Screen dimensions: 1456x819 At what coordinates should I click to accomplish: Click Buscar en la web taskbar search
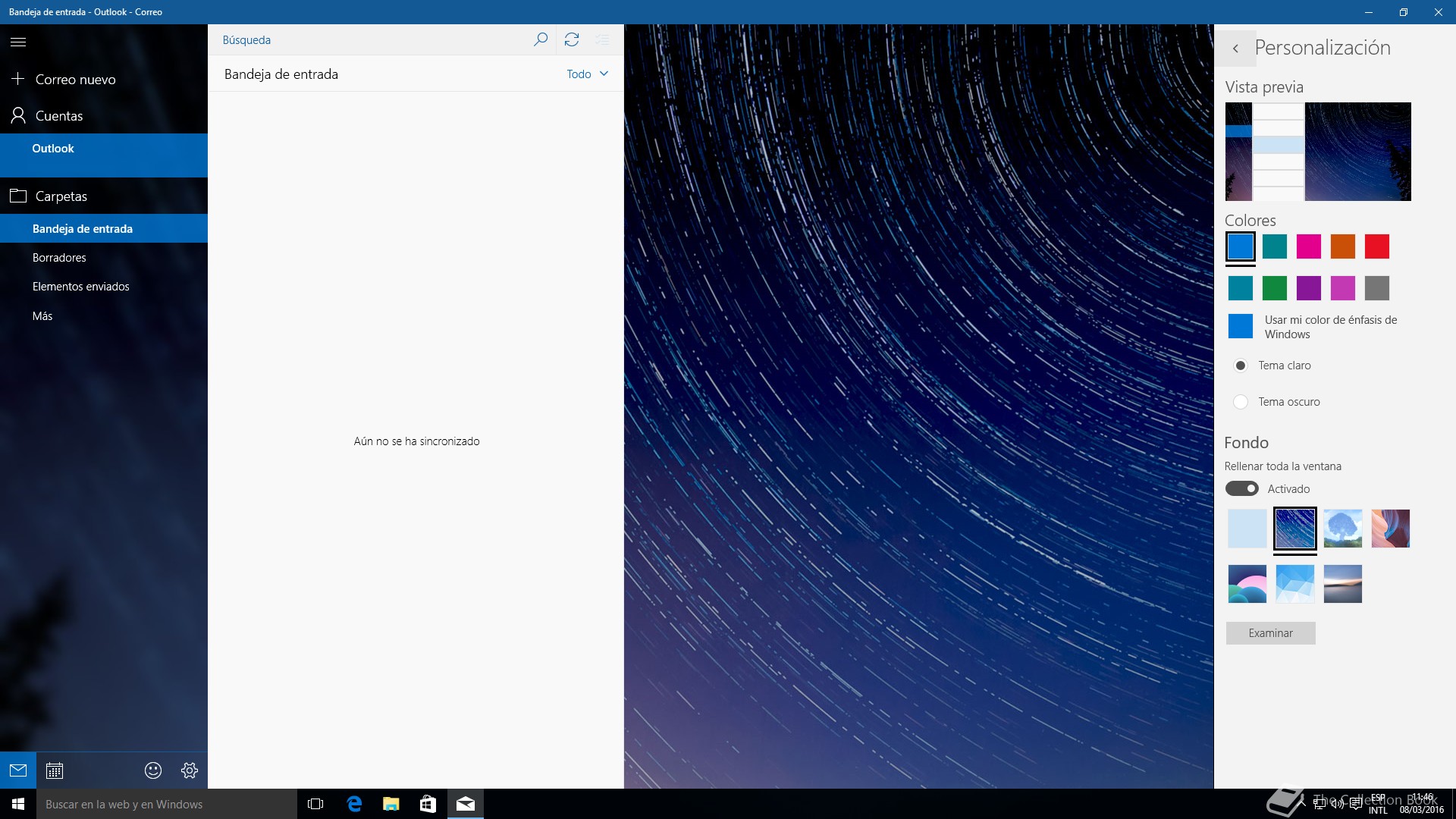click(167, 804)
